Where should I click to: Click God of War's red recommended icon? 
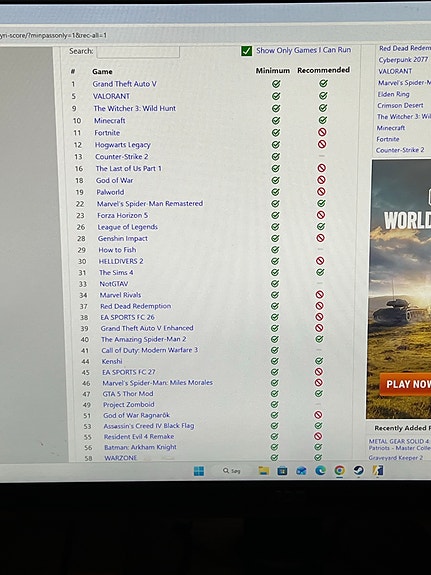click(x=321, y=180)
